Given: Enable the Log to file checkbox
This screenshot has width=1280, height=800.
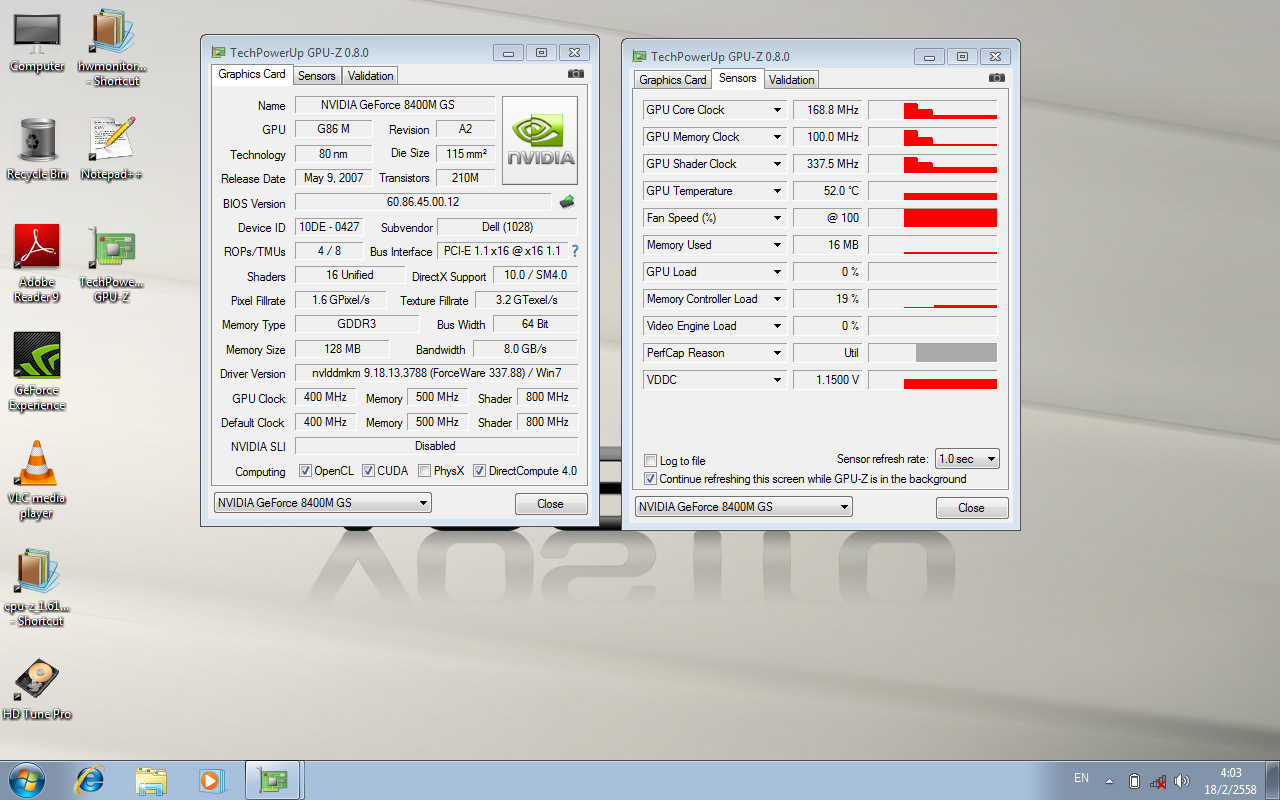Looking at the screenshot, I should point(651,461).
